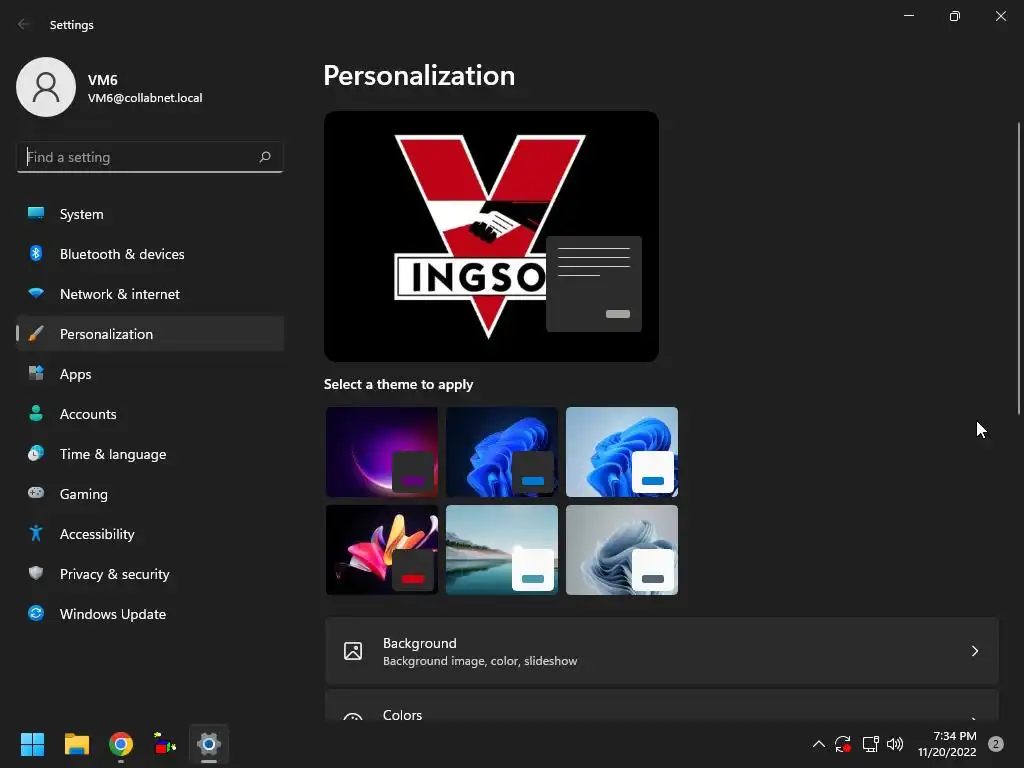Image resolution: width=1024 pixels, height=768 pixels.
Task: Click the Gaming controller icon
Action: point(36,493)
